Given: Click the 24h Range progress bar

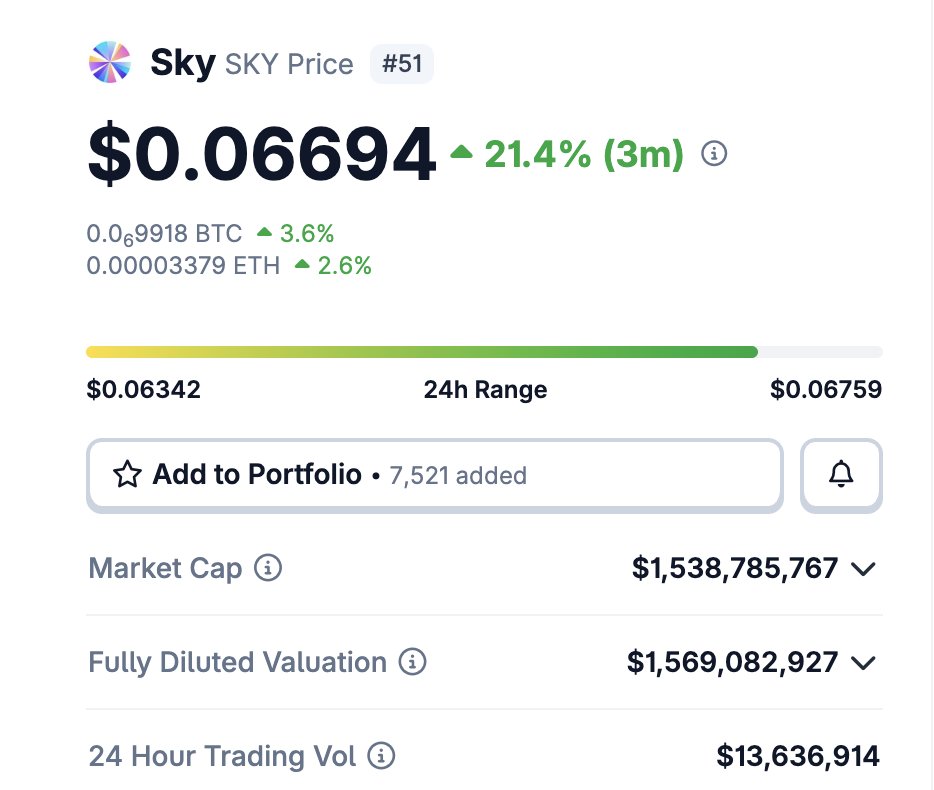Looking at the screenshot, I should (484, 352).
